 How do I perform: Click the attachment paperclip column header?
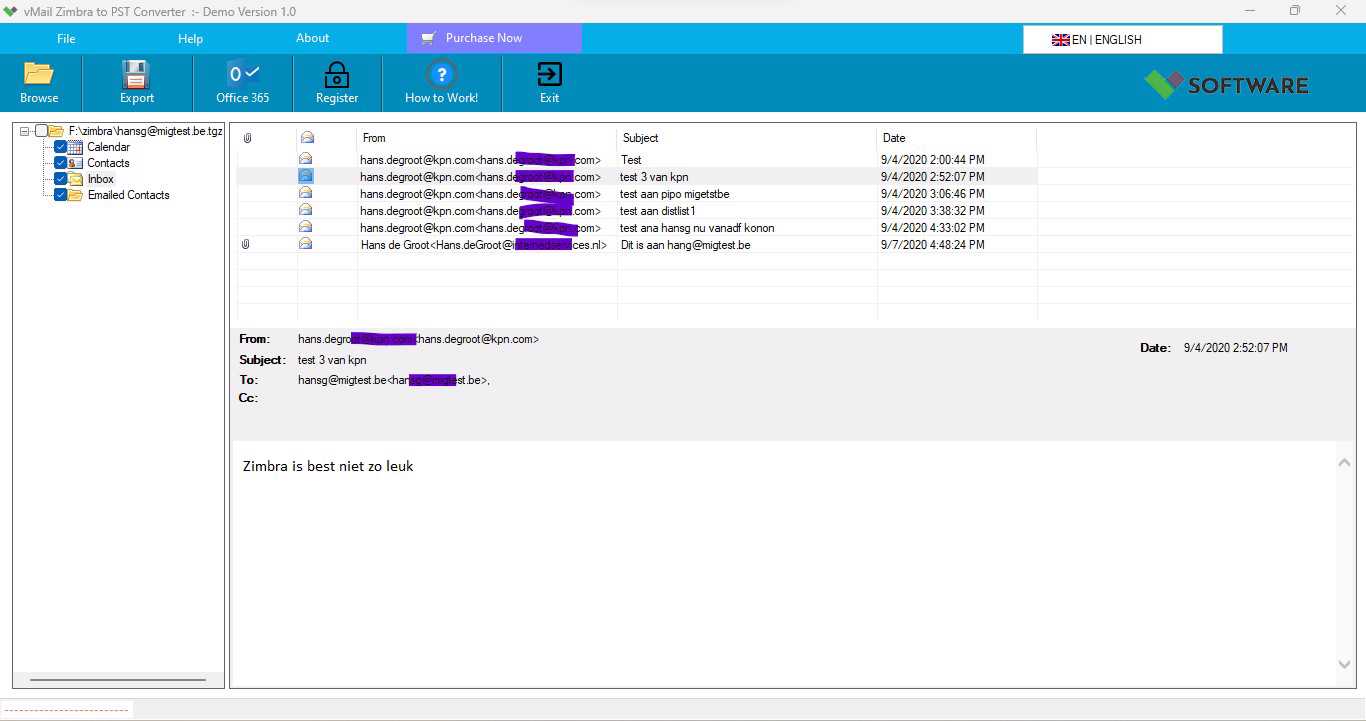tap(247, 138)
